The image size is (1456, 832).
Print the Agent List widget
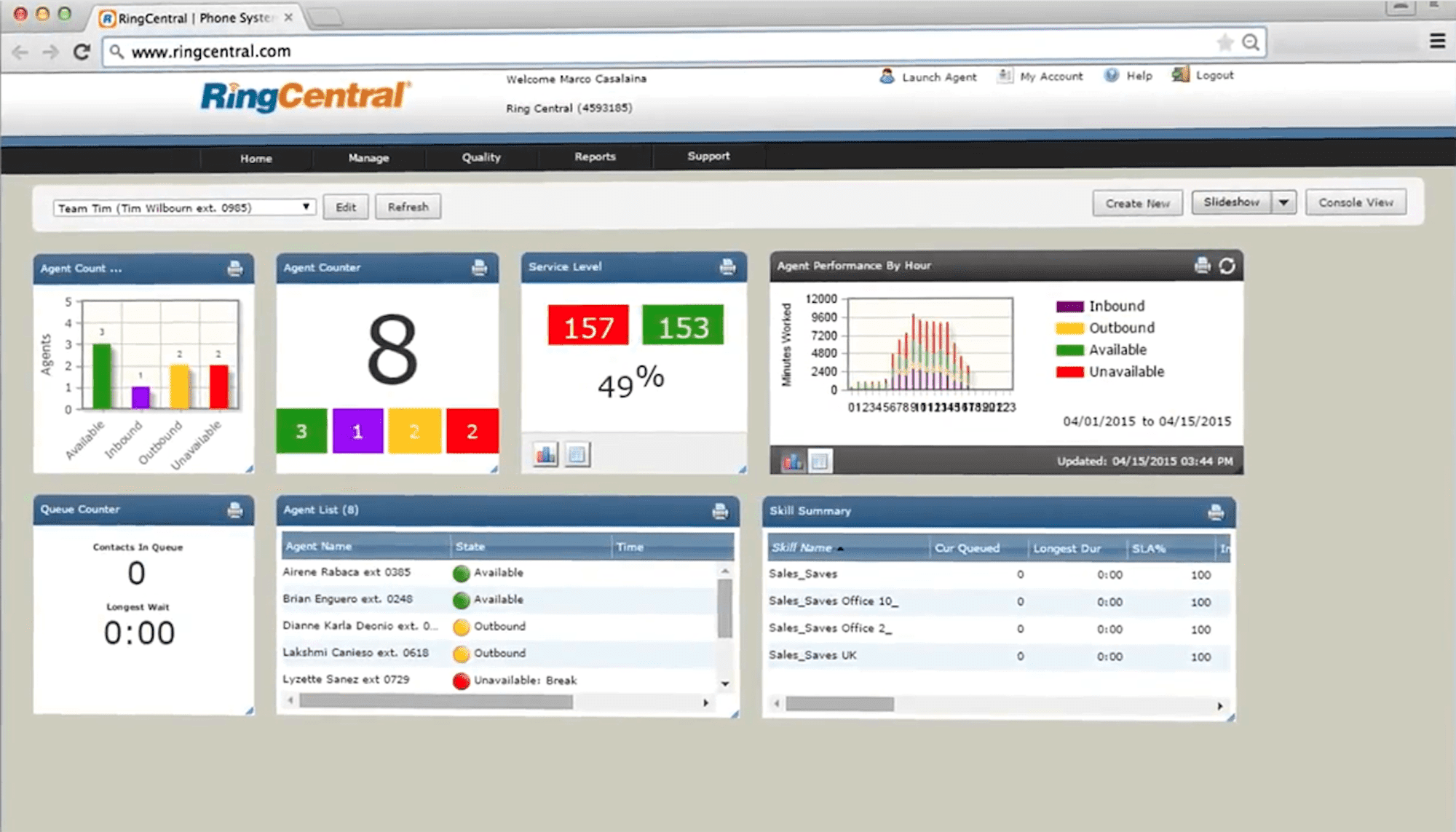(720, 511)
